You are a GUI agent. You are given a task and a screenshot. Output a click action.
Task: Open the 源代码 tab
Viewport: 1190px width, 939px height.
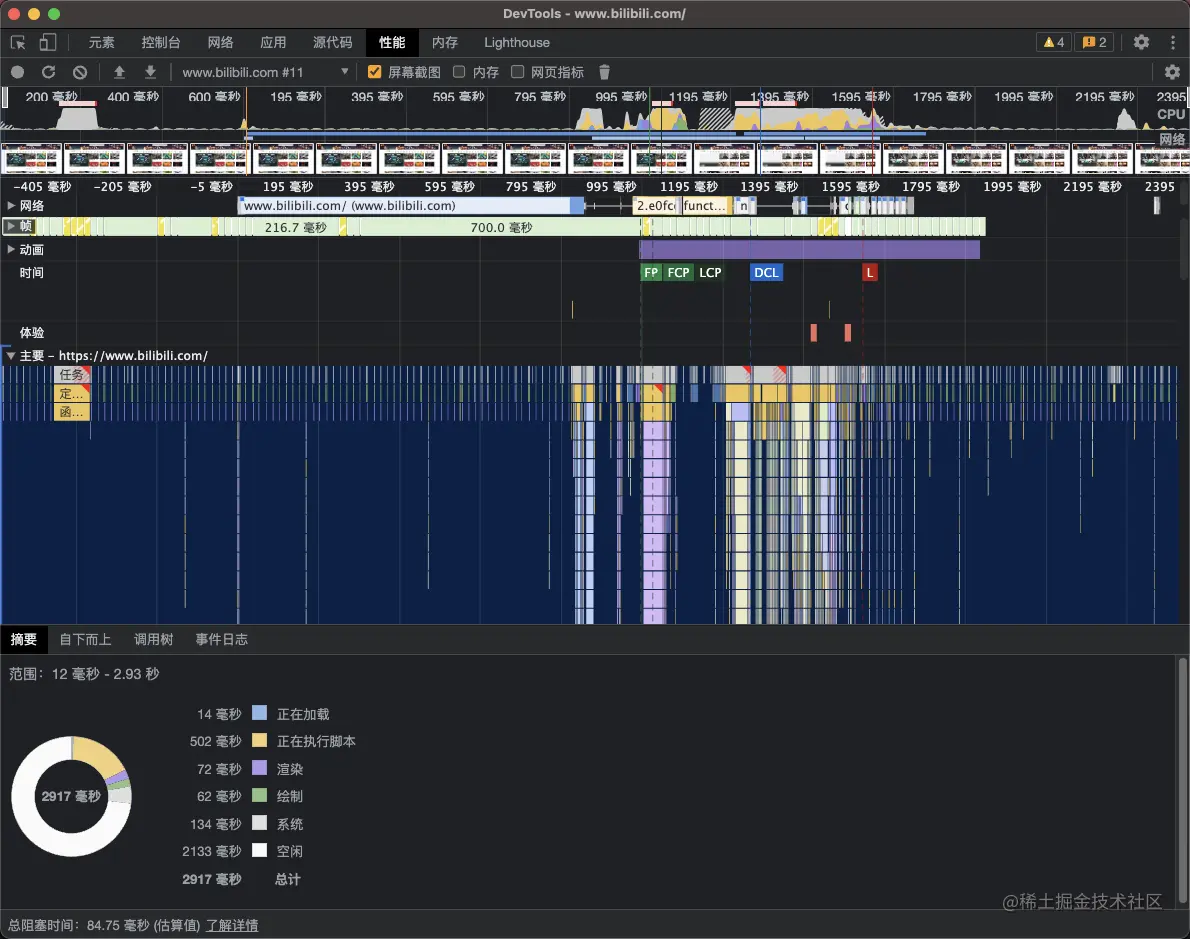pos(332,43)
